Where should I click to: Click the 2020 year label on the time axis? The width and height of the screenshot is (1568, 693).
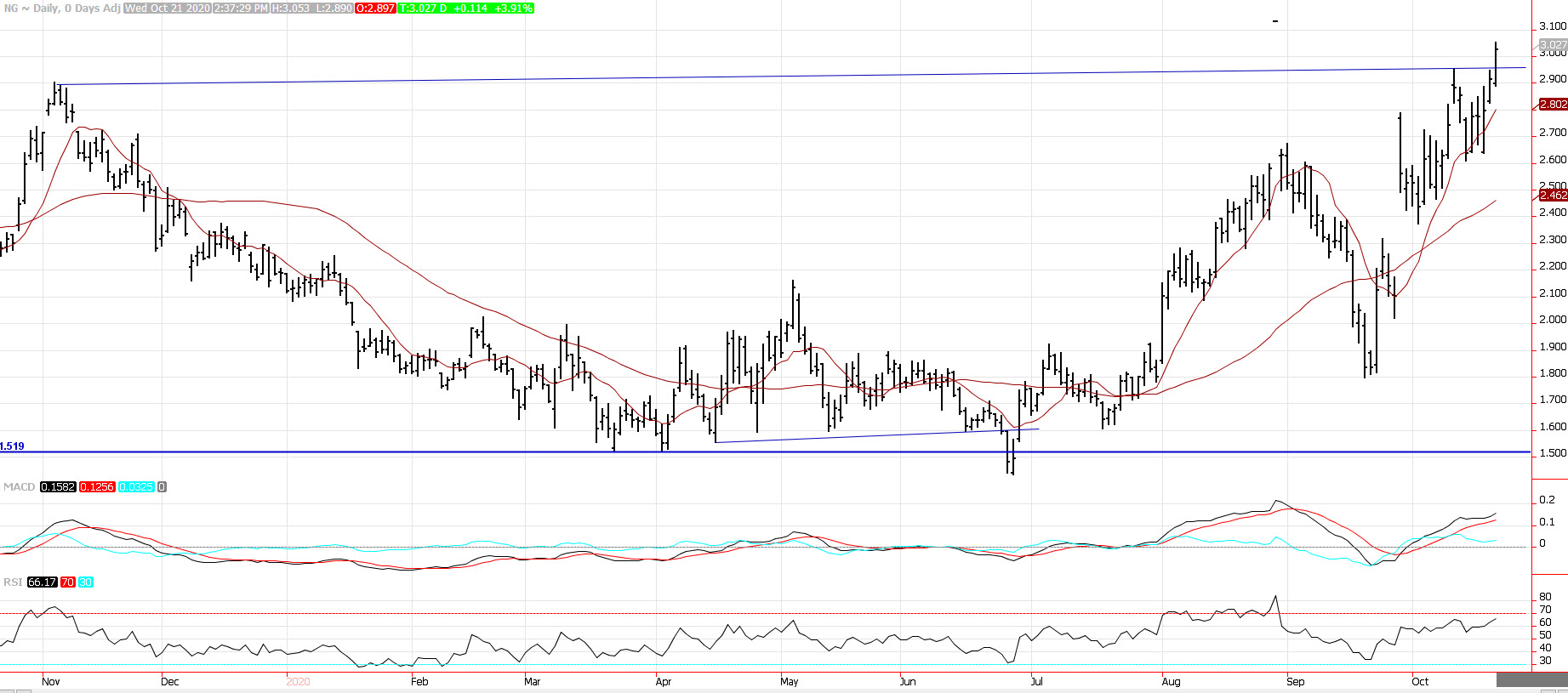[x=299, y=681]
